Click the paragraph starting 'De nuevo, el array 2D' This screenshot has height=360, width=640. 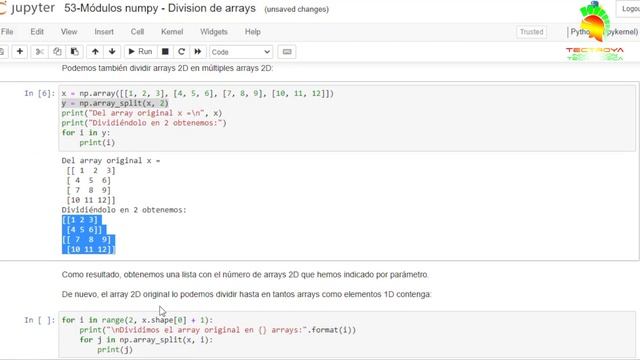pyautogui.click(x=246, y=294)
